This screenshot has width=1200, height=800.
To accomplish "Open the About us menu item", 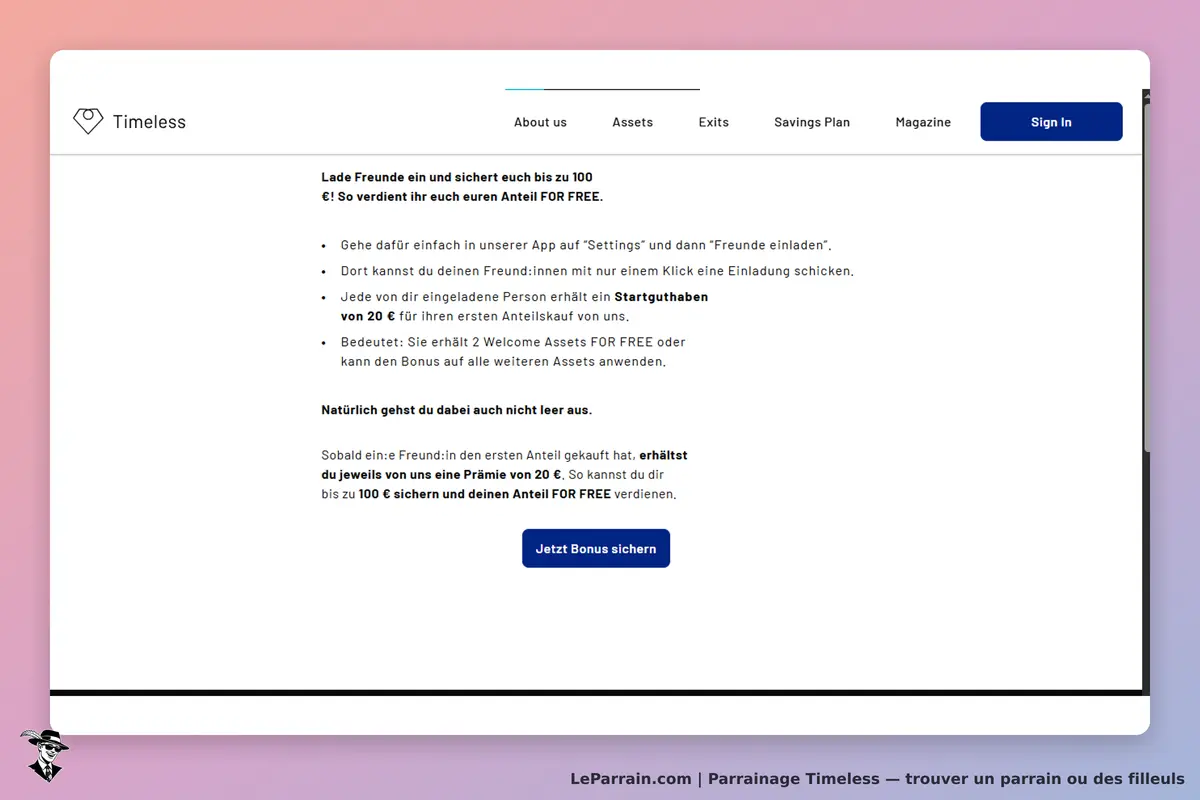I will (x=540, y=122).
